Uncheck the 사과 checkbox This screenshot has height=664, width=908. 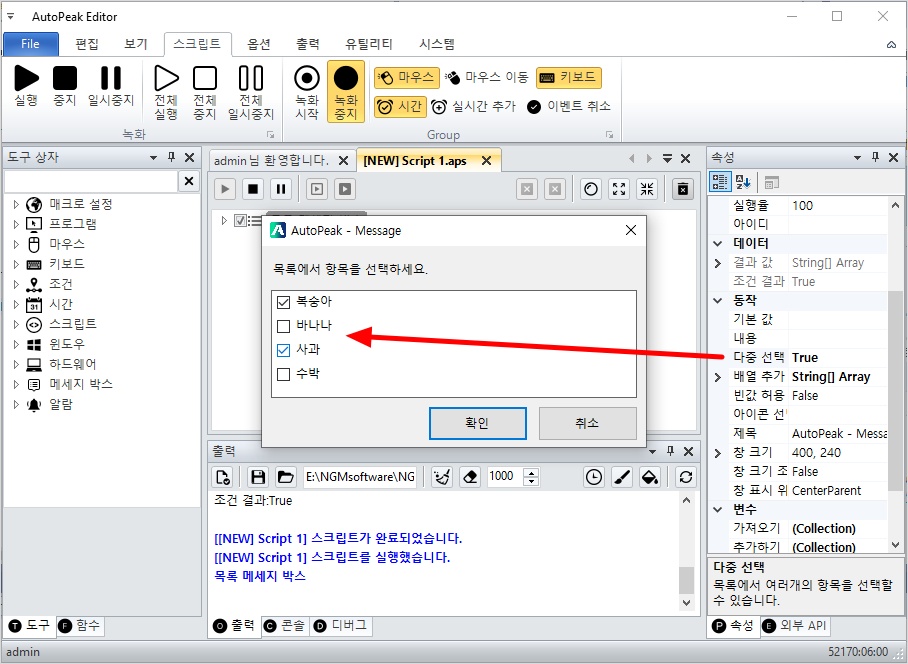[283, 350]
